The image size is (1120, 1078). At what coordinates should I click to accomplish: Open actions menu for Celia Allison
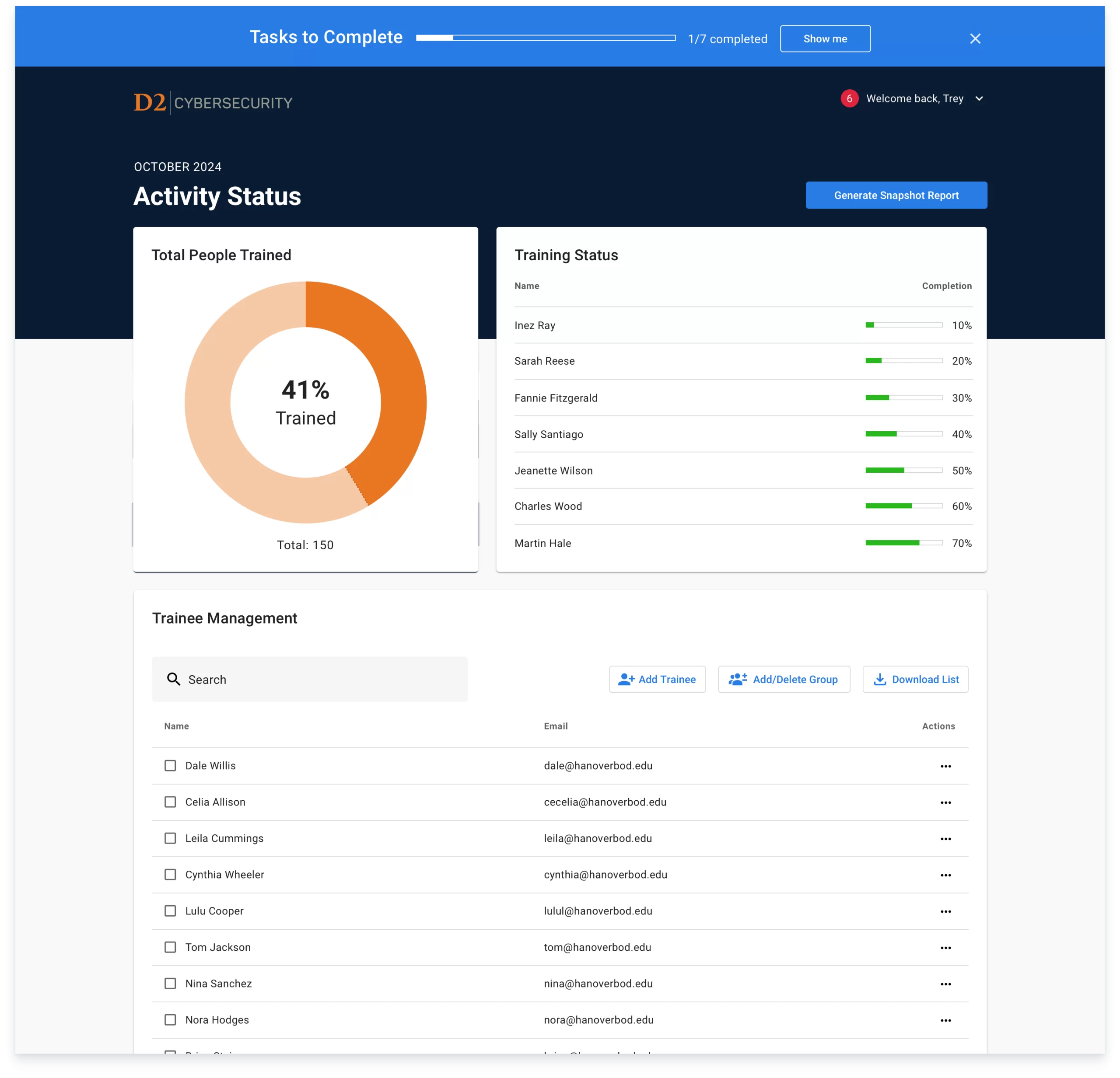click(x=945, y=802)
